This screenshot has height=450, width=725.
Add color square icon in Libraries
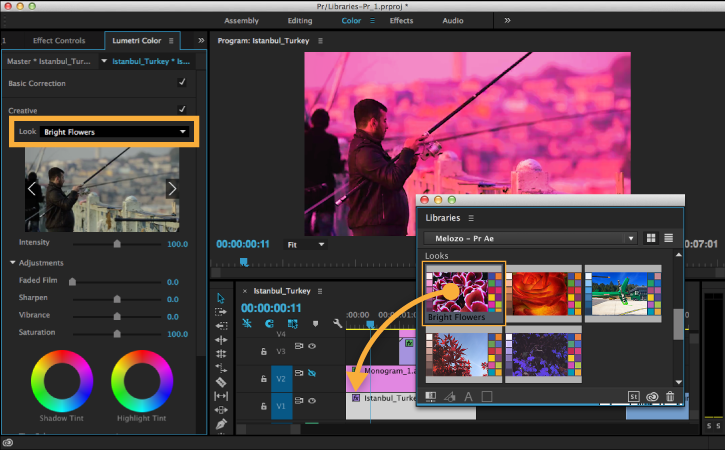pos(487,396)
